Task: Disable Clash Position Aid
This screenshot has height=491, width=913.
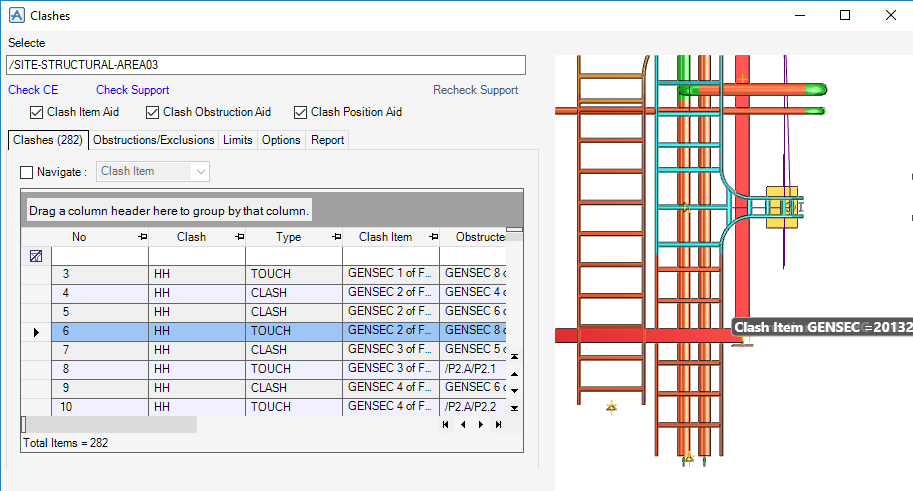Action: 300,112
